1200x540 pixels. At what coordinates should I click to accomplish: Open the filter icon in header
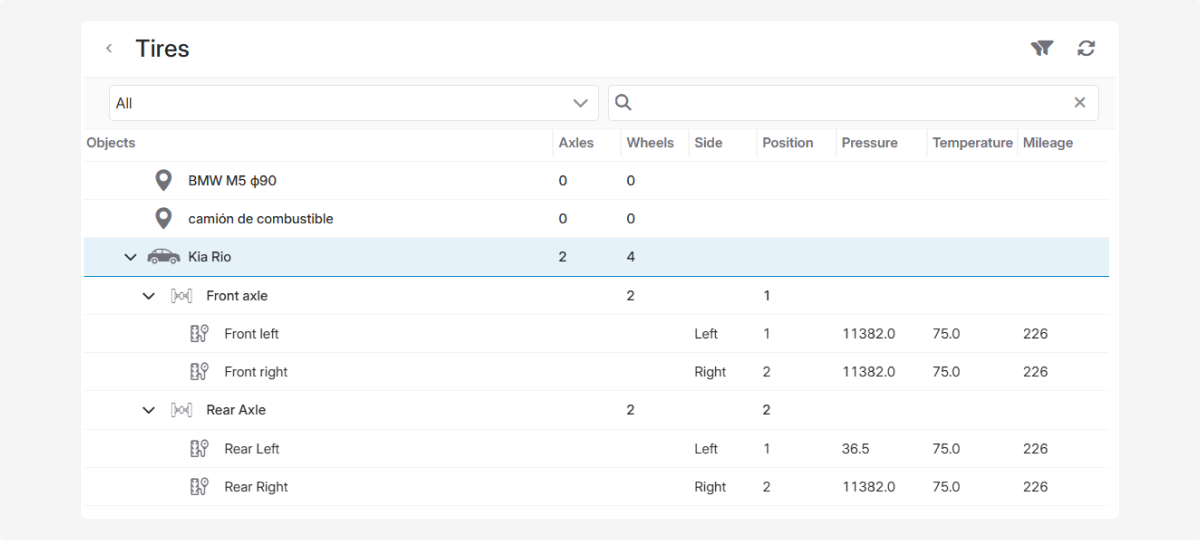tap(1042, 48)
